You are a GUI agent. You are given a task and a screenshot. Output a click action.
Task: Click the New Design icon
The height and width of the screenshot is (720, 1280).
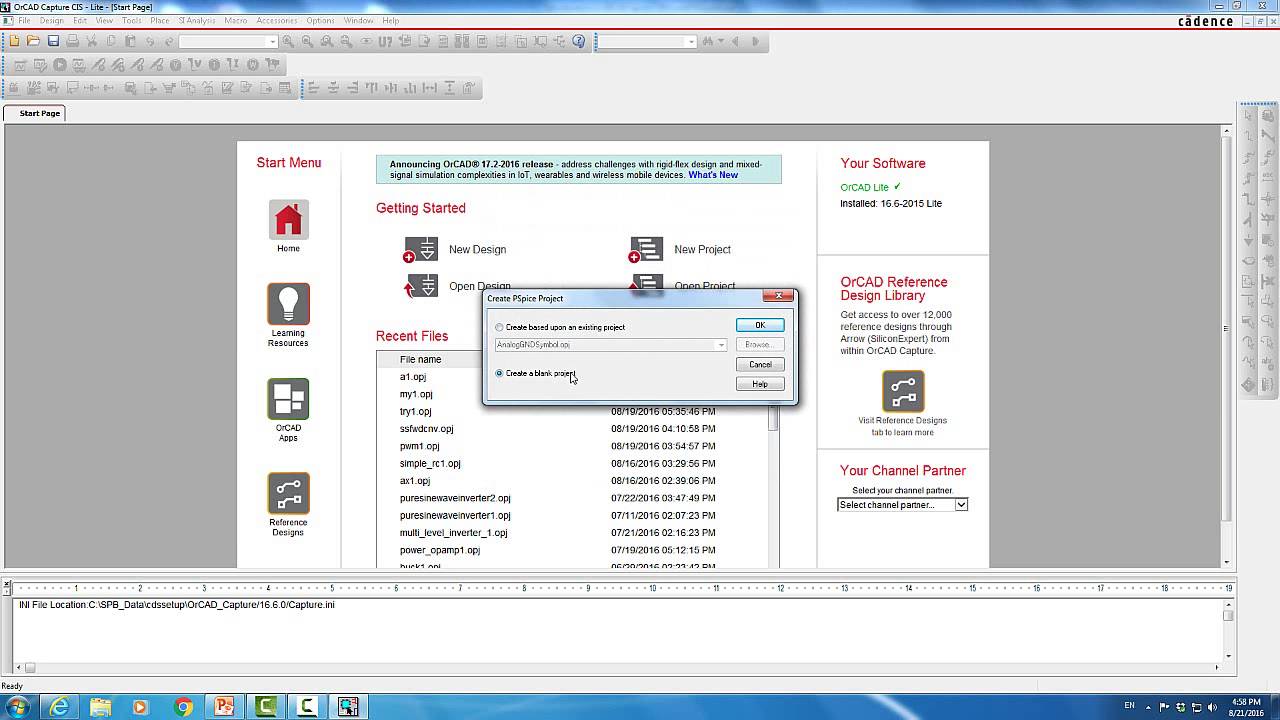(x=421, y=249)
